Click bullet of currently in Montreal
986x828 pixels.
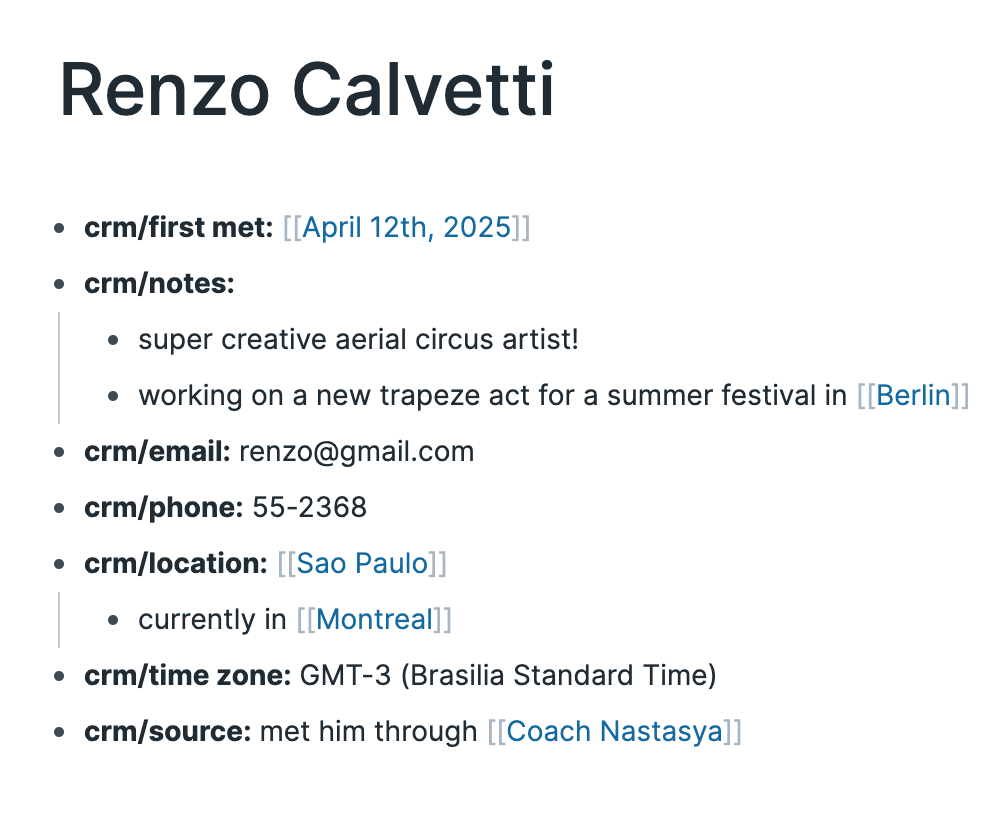point(113,620)
